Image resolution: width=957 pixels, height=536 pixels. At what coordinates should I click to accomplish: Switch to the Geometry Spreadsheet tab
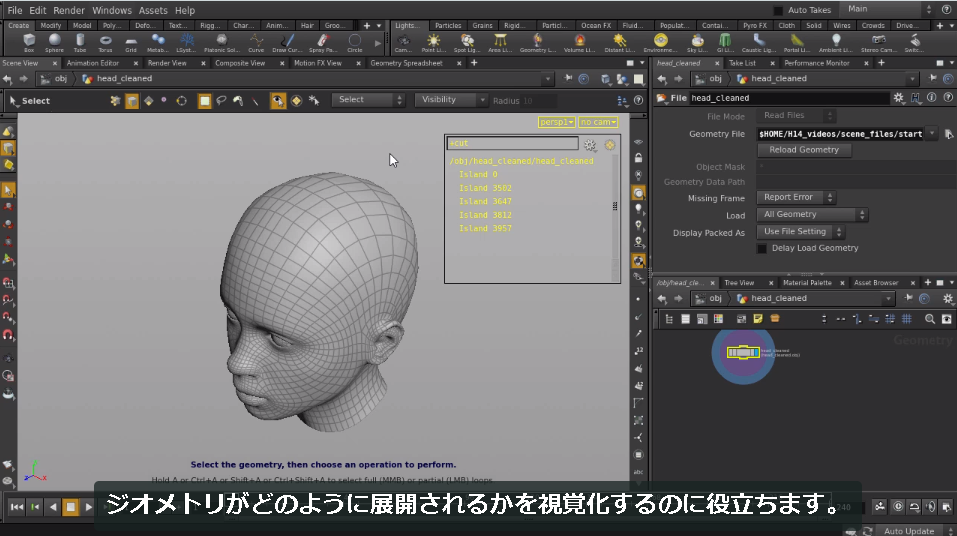click(406, 63)
